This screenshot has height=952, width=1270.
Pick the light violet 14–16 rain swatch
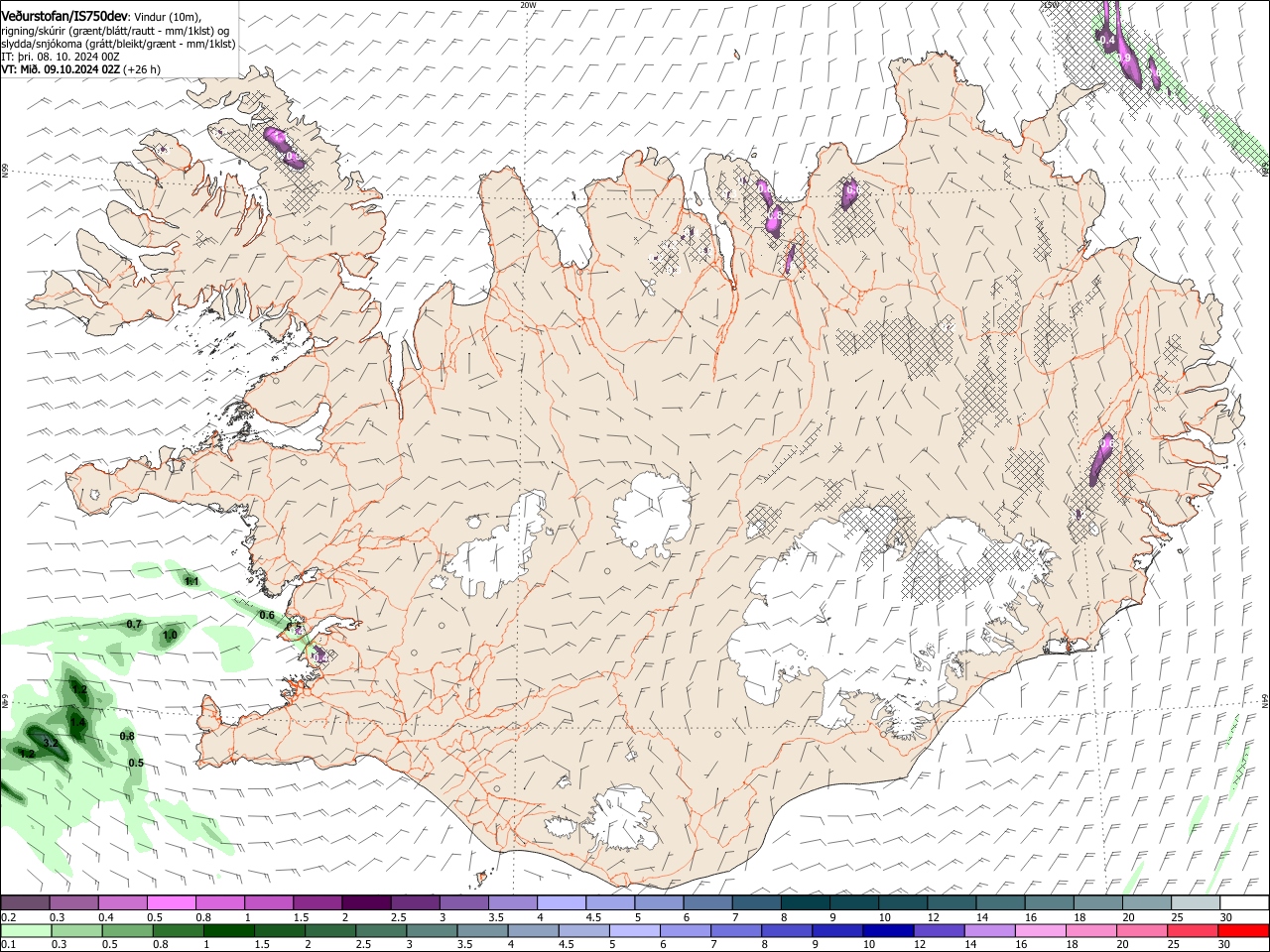coord(990,931)
